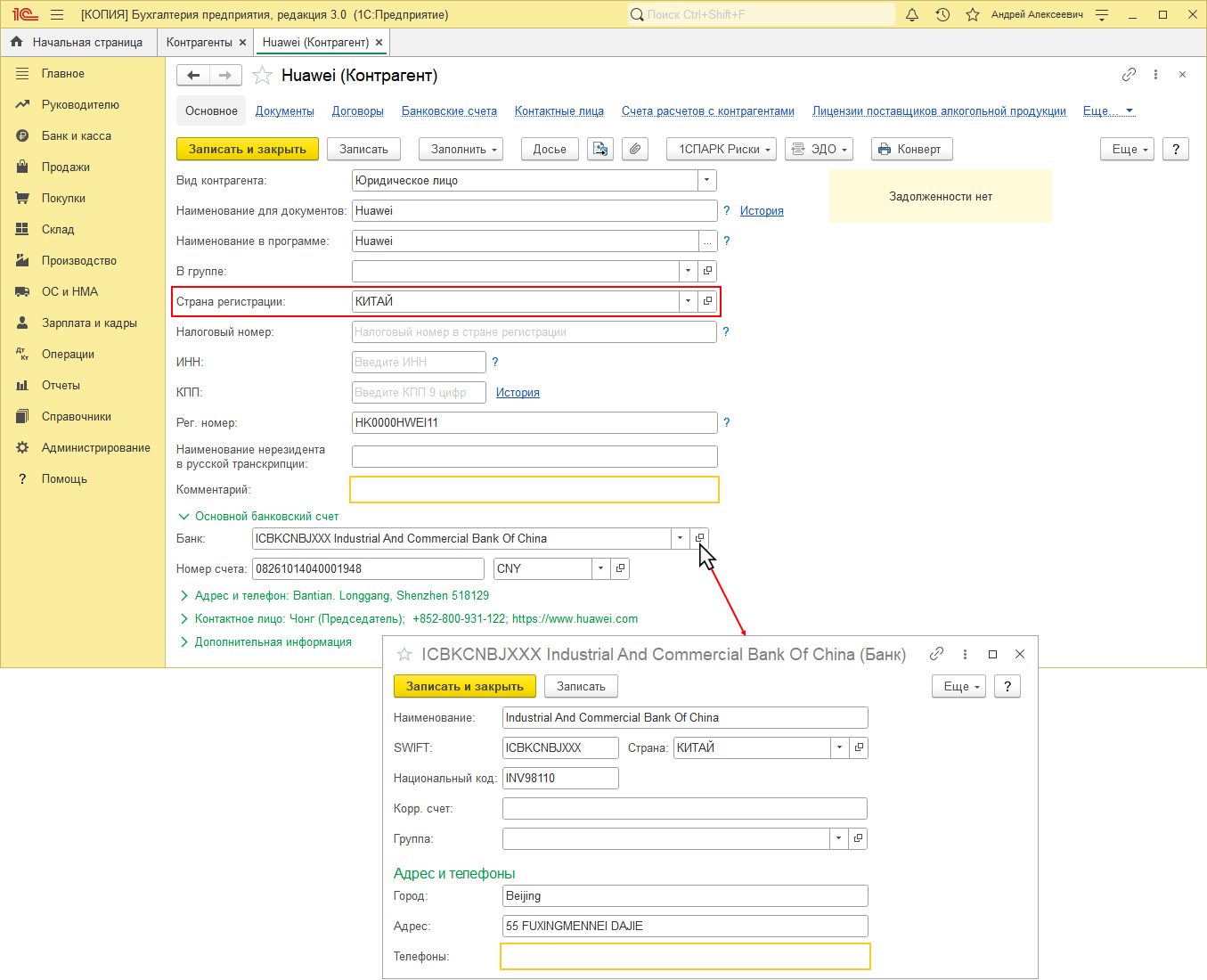Image resolution: width=1207 pixels, height=980 pixels.
Task: Click the global search field
Action: pos(762,14)
